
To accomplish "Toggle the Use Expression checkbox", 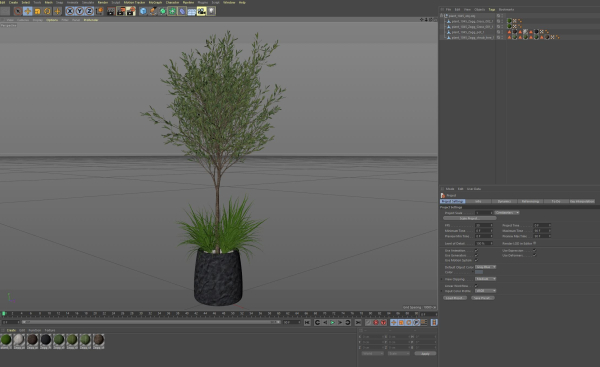I will coord(535,250).
